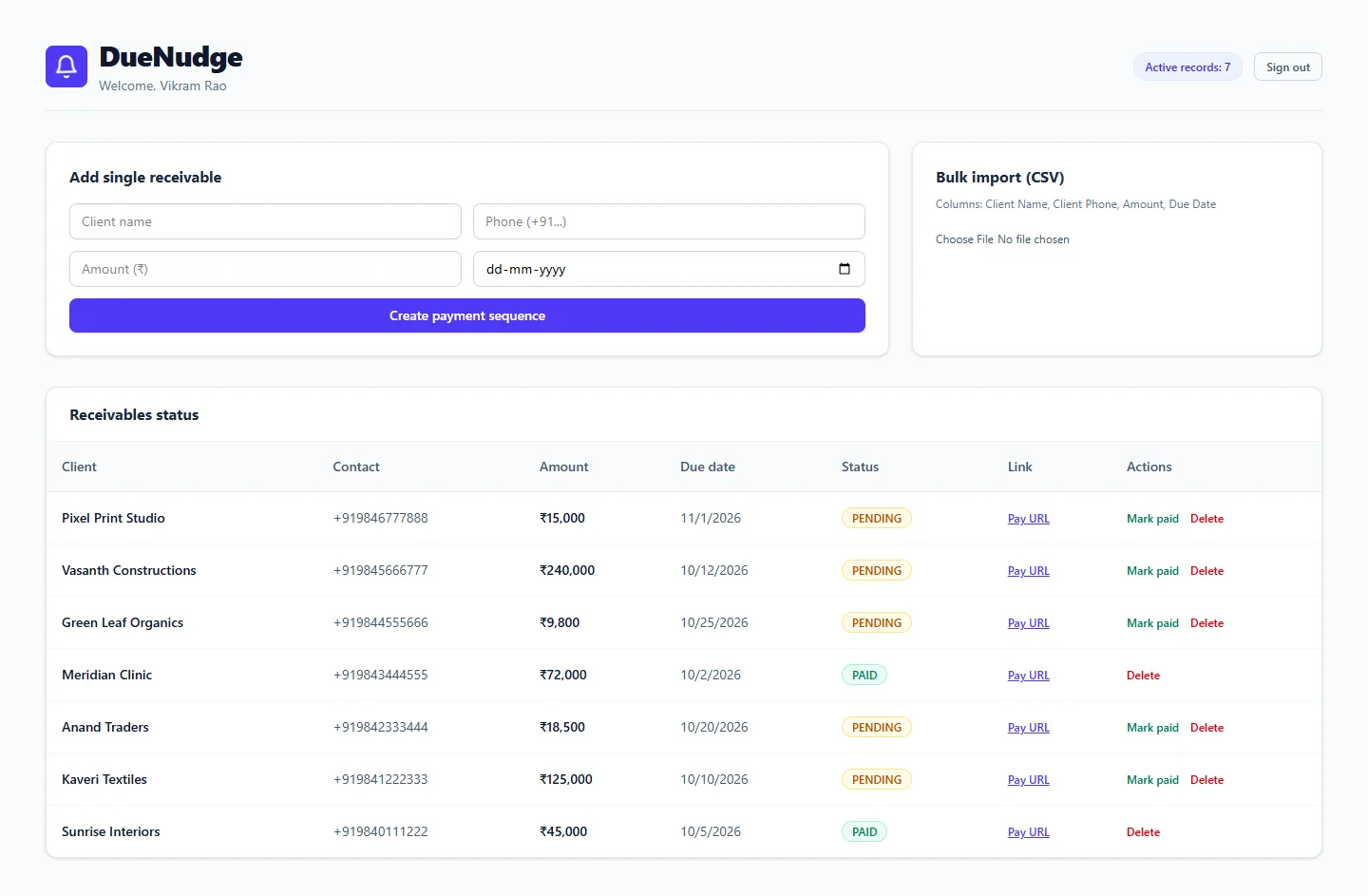Click PAID status badge for Meridian Clinic

pyautogui.click(x=864, y=675)
